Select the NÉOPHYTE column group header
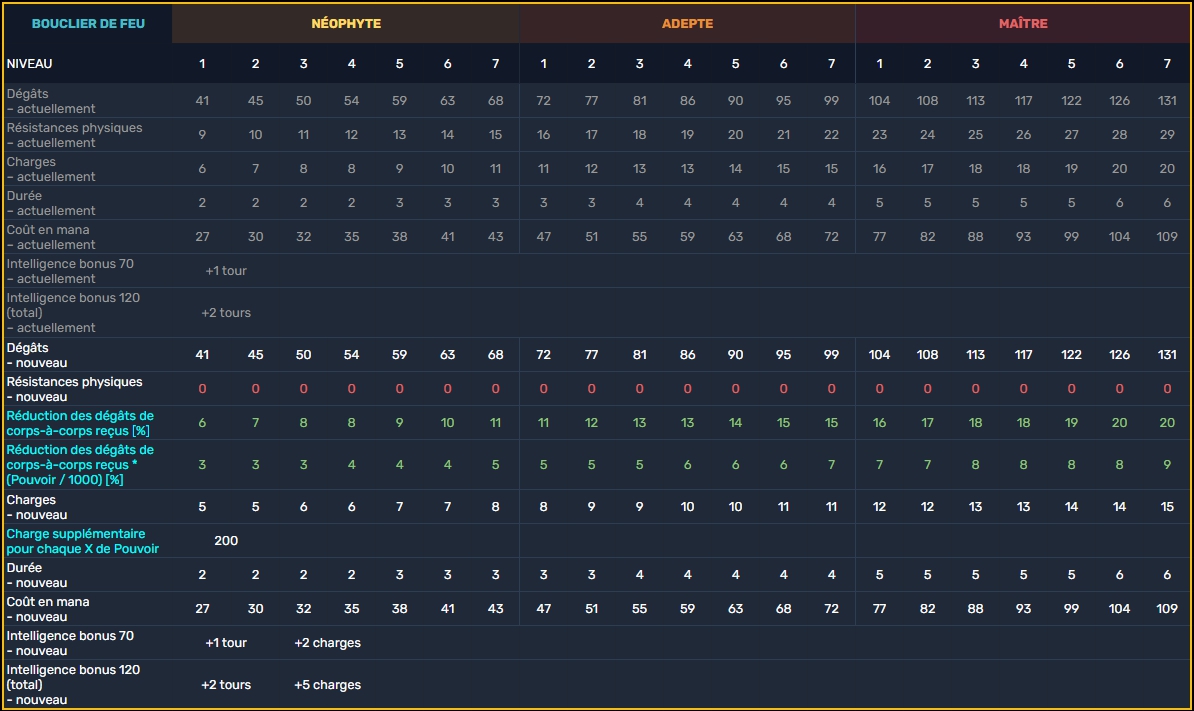The image size is (1194, 711). [x=346, y=24]
